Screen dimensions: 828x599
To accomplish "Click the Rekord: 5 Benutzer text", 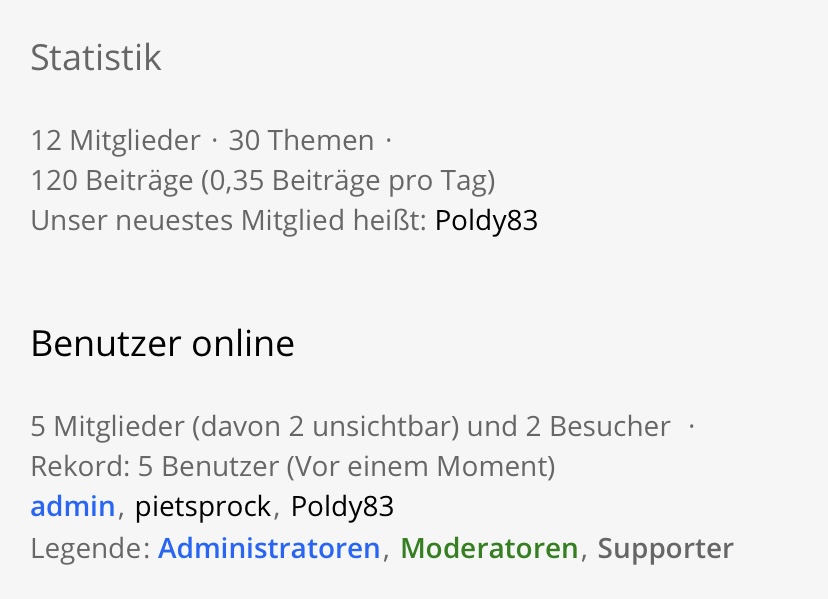I will [155, 466].
